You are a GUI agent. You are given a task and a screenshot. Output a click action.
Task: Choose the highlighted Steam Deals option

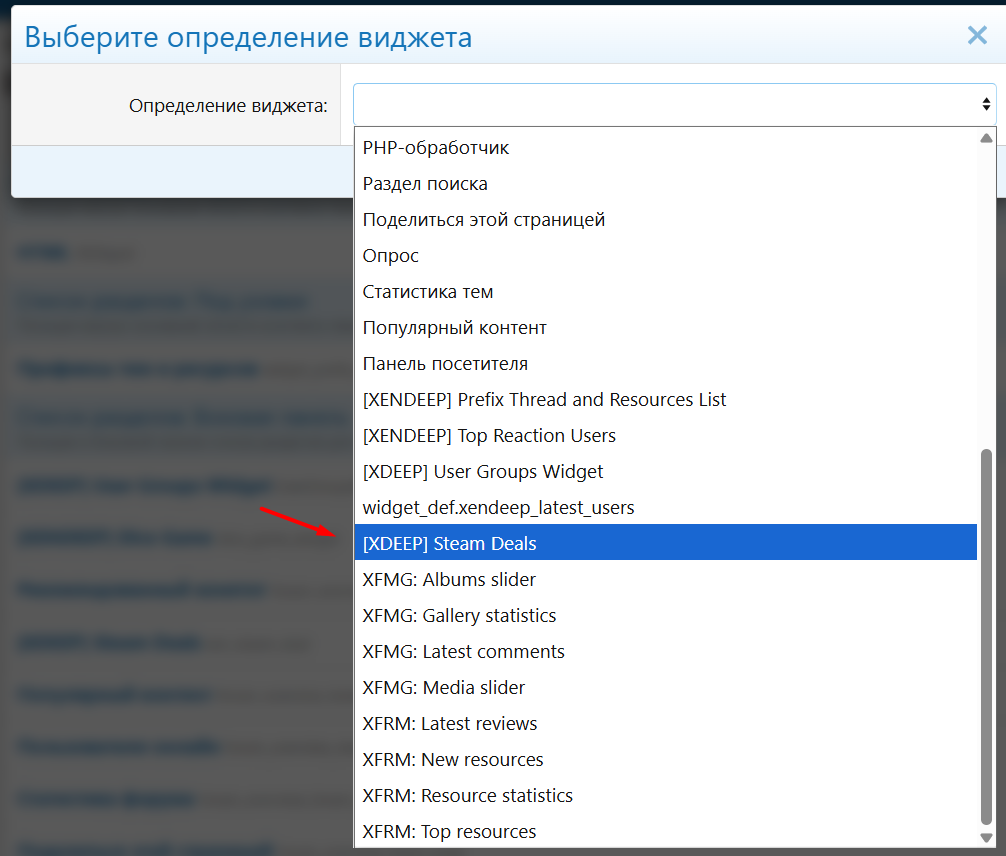tap(450, 544)
